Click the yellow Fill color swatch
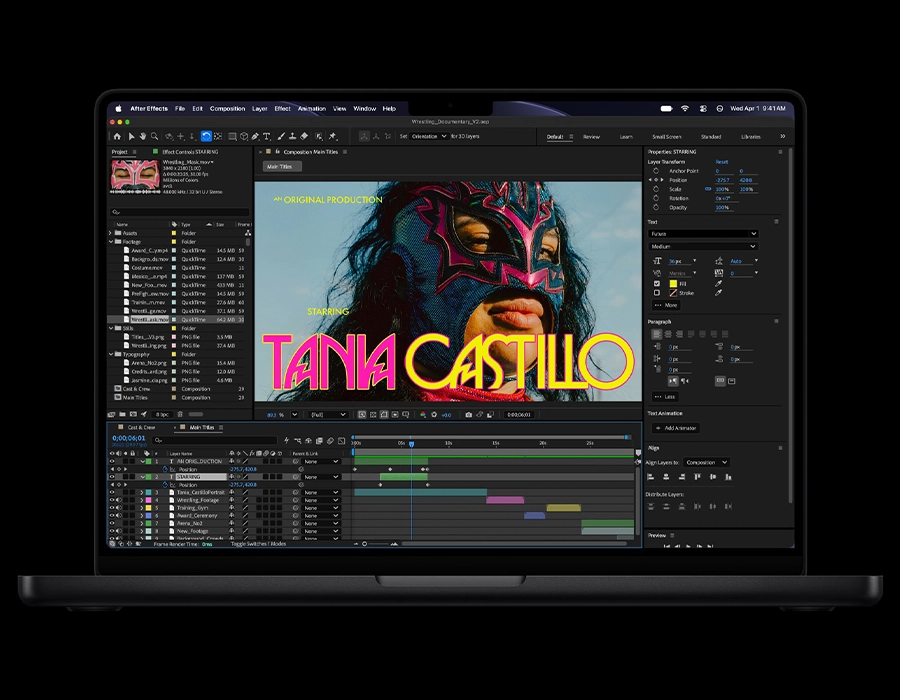 [673, 283]
